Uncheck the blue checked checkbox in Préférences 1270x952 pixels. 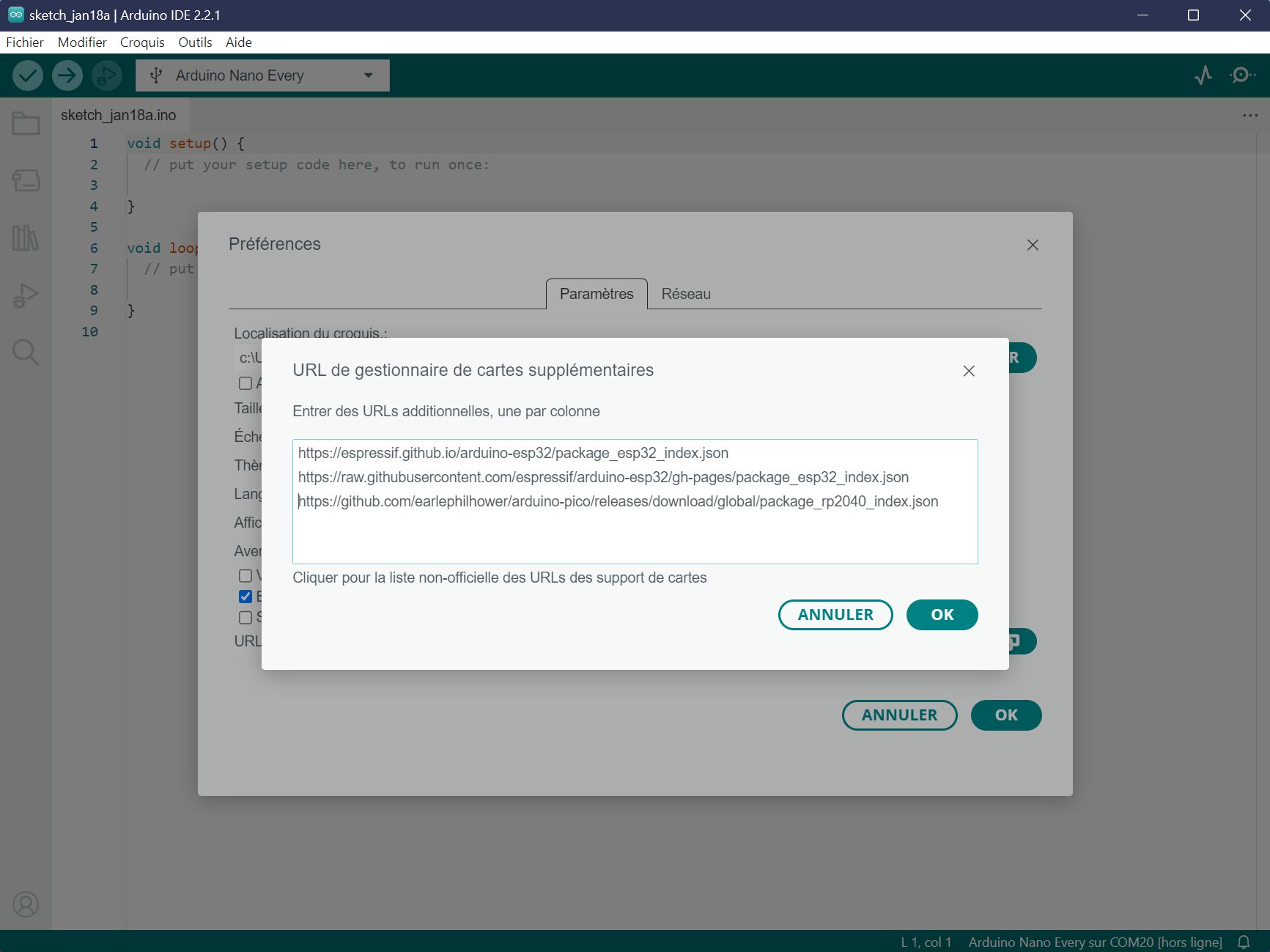click(245, 597)
